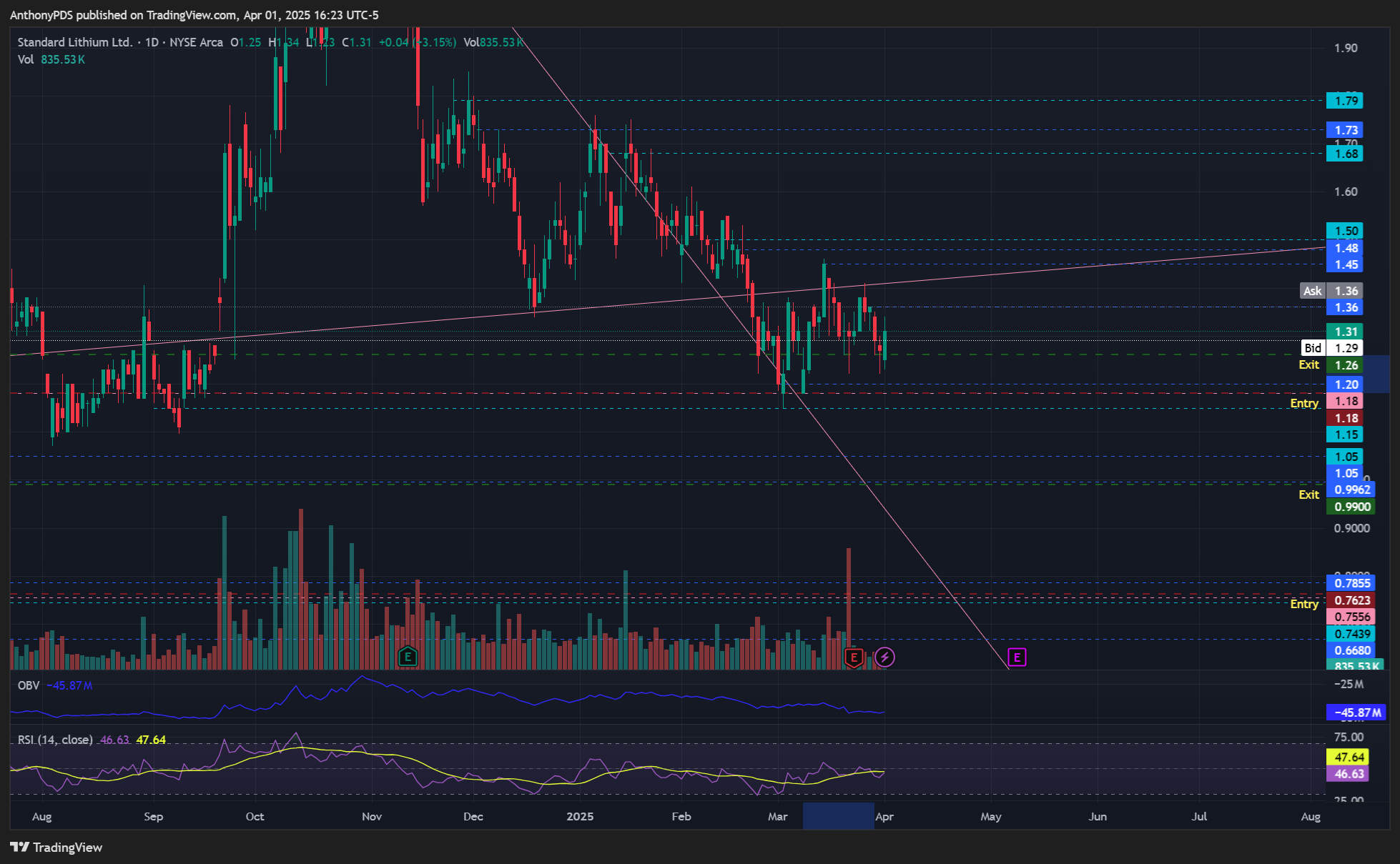This screenshot has height=864, width=1400.
Task: Click the green earnings E marker
Action: click(408, 657)
